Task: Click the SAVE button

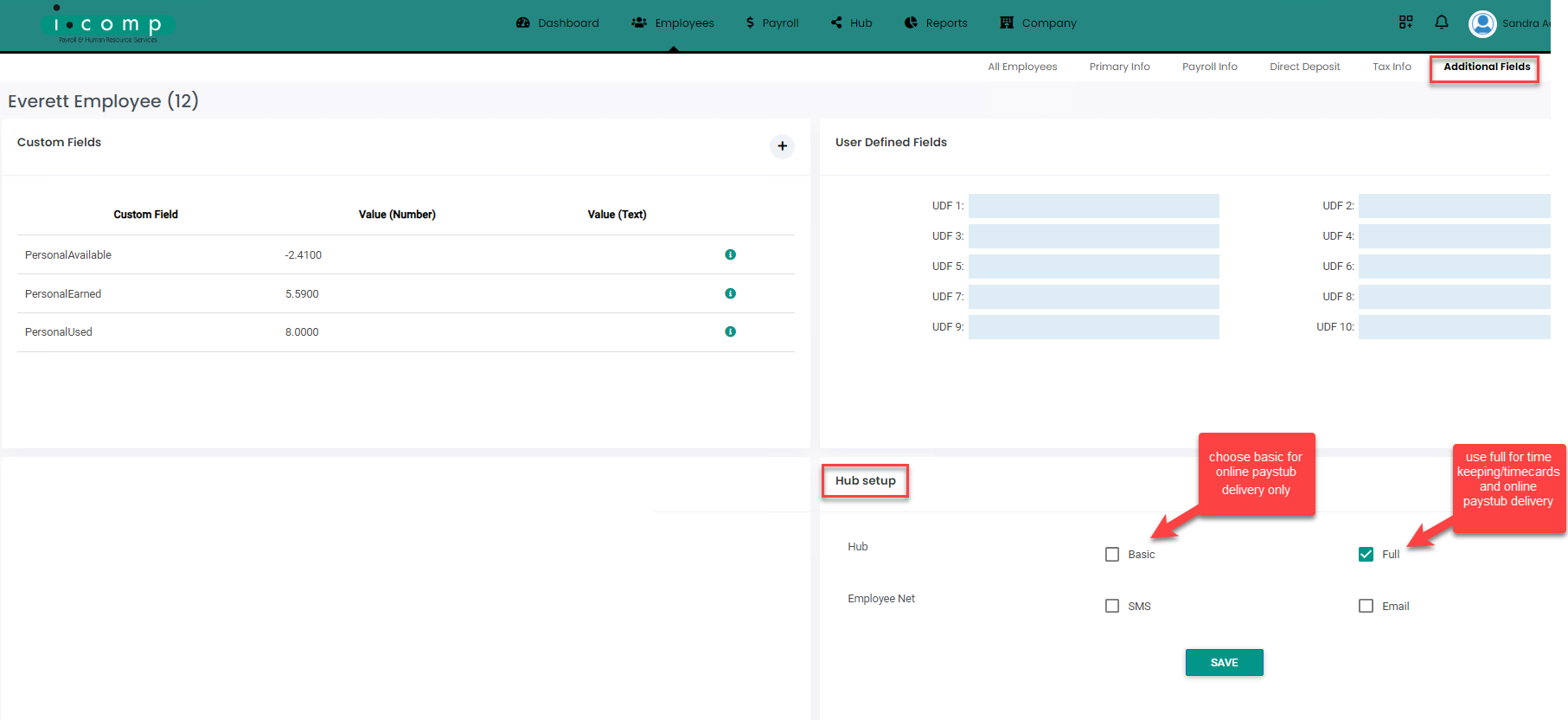Action: [1224, 662]
